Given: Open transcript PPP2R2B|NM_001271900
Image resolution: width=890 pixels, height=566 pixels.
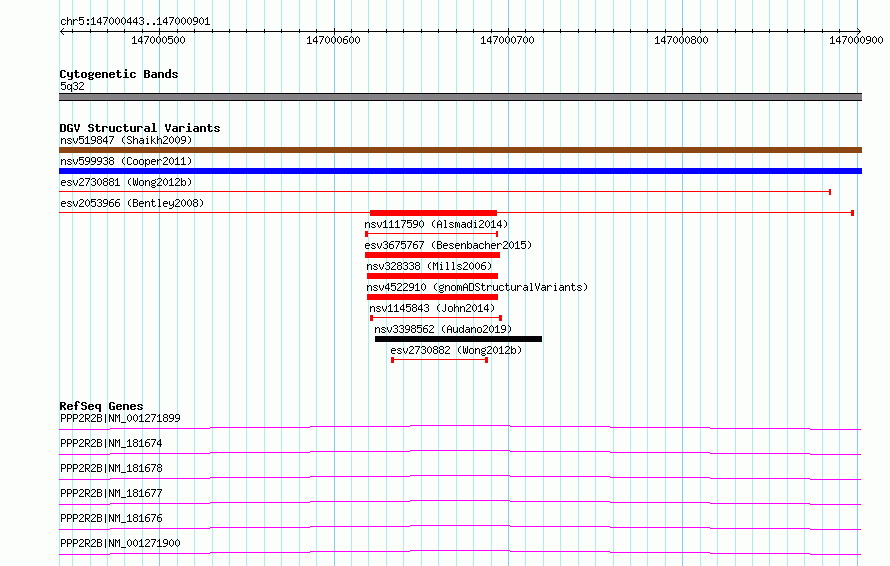Looking at the screenshot, I should (120, 543).
